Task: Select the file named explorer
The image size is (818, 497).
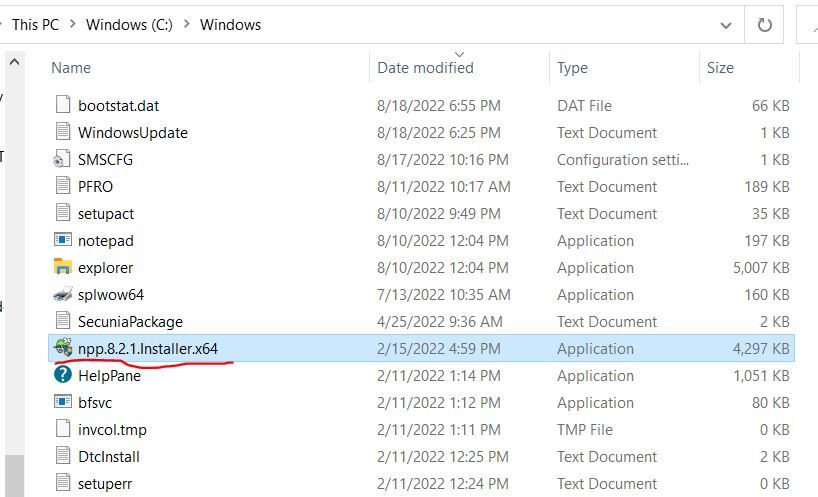Action: pos(105,268)
